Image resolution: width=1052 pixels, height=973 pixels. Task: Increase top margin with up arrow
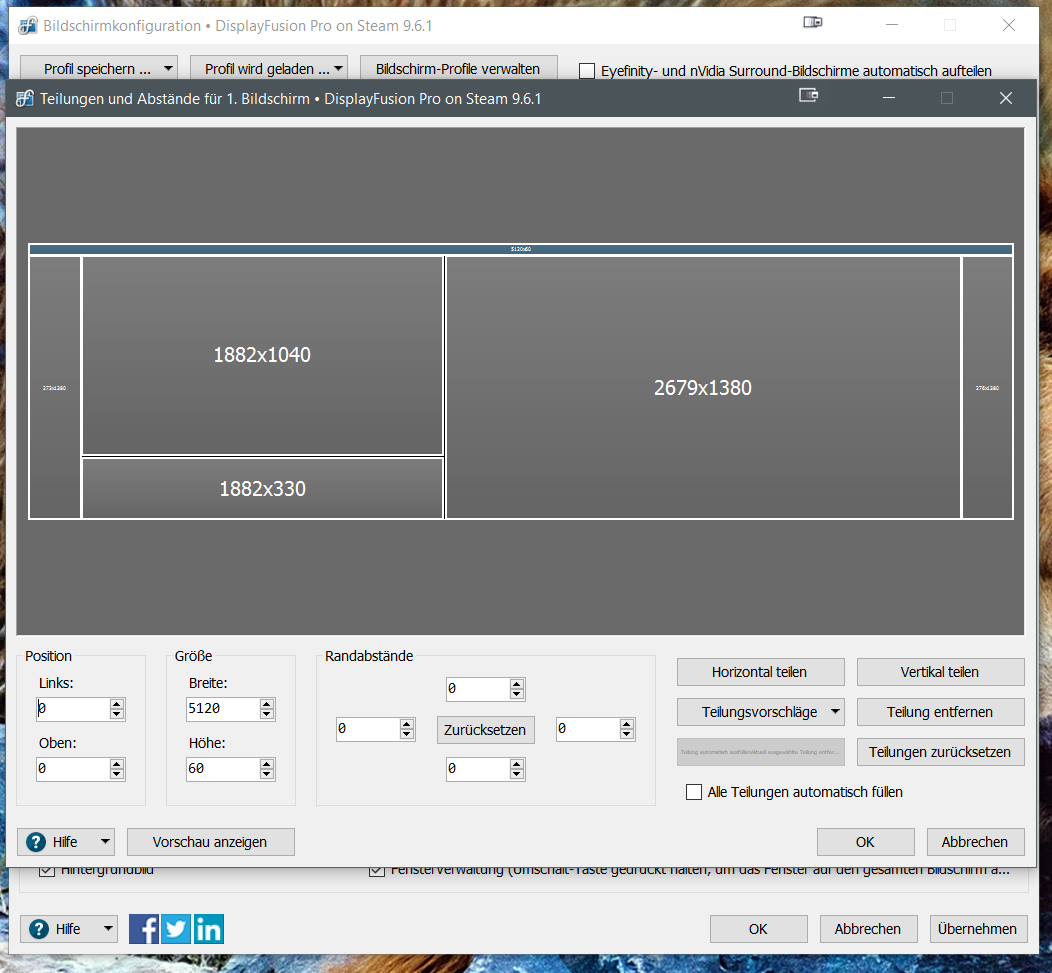(x=517, y=684)
